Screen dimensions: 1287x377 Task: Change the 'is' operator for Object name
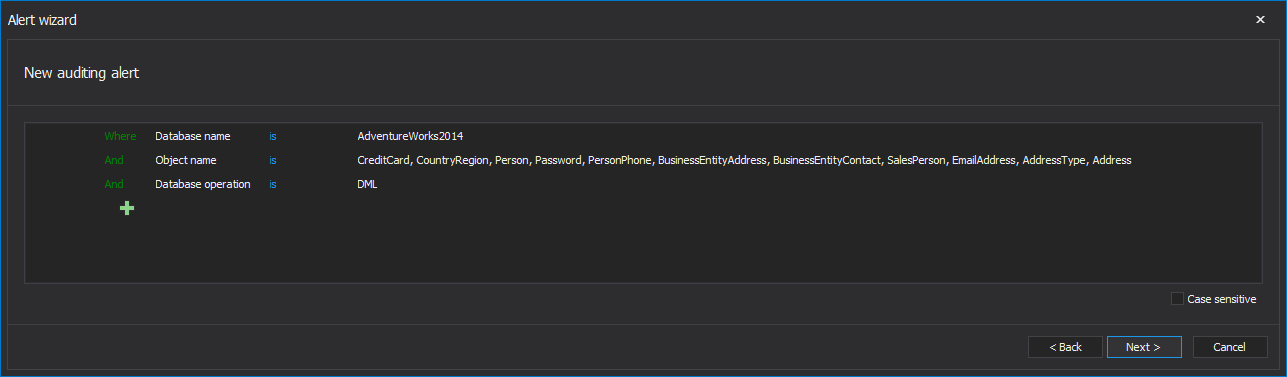(x=273, y=160)
